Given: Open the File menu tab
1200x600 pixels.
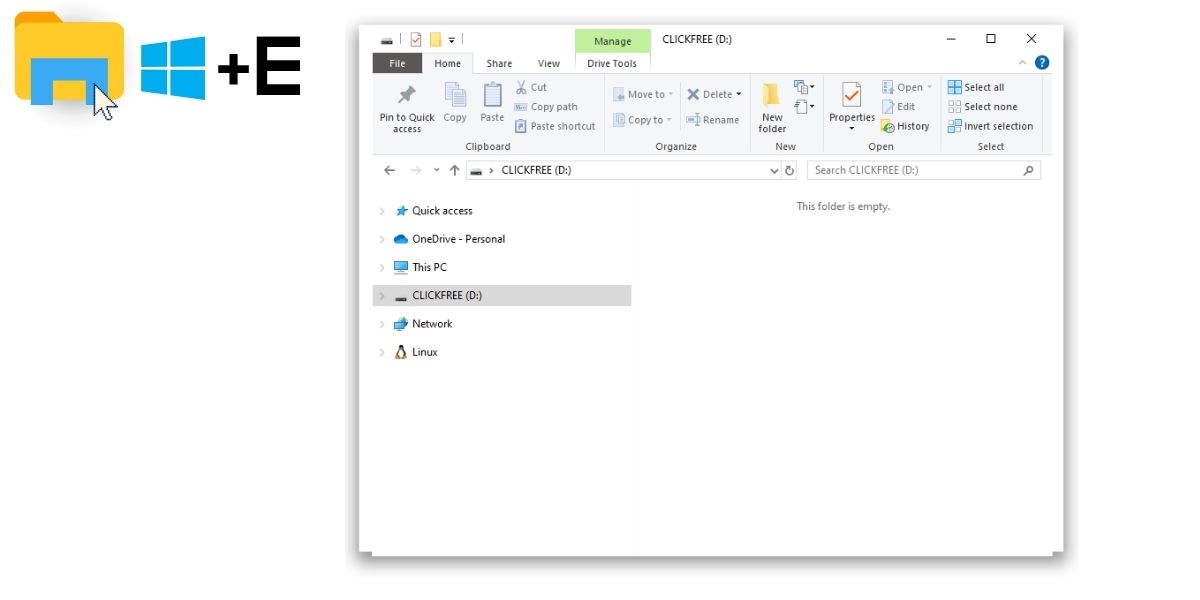Looking at the screenshot, I should pyautogui.click(x=397, y=63).
